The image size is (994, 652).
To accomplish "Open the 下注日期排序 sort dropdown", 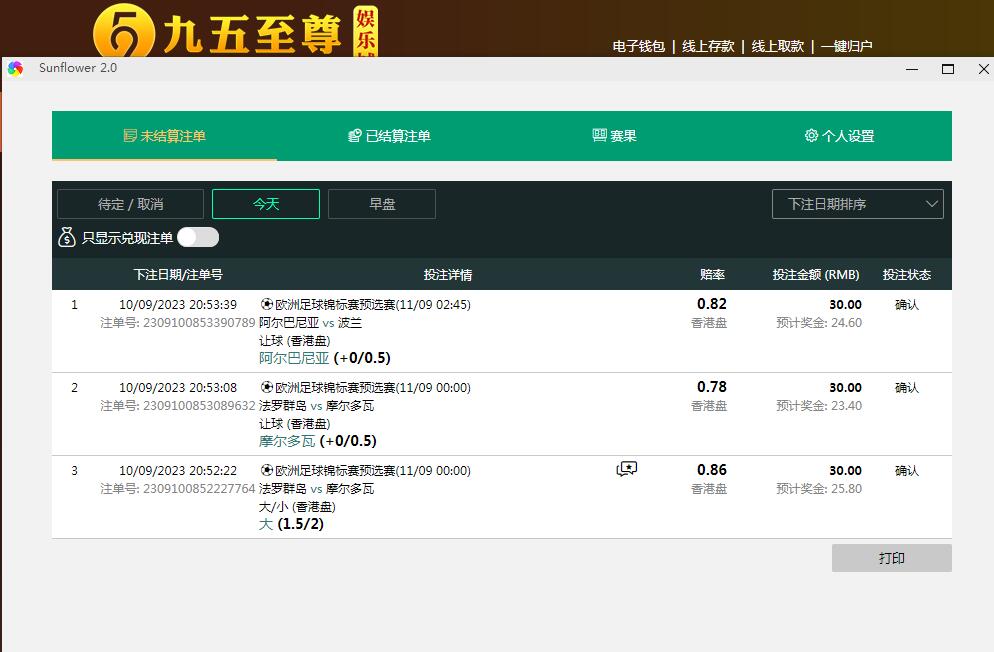I will 858,204.
